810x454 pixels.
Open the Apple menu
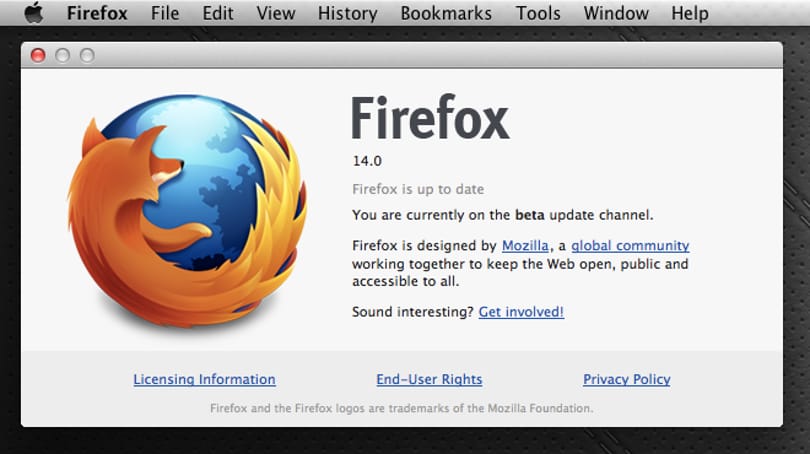coord(34,12)
